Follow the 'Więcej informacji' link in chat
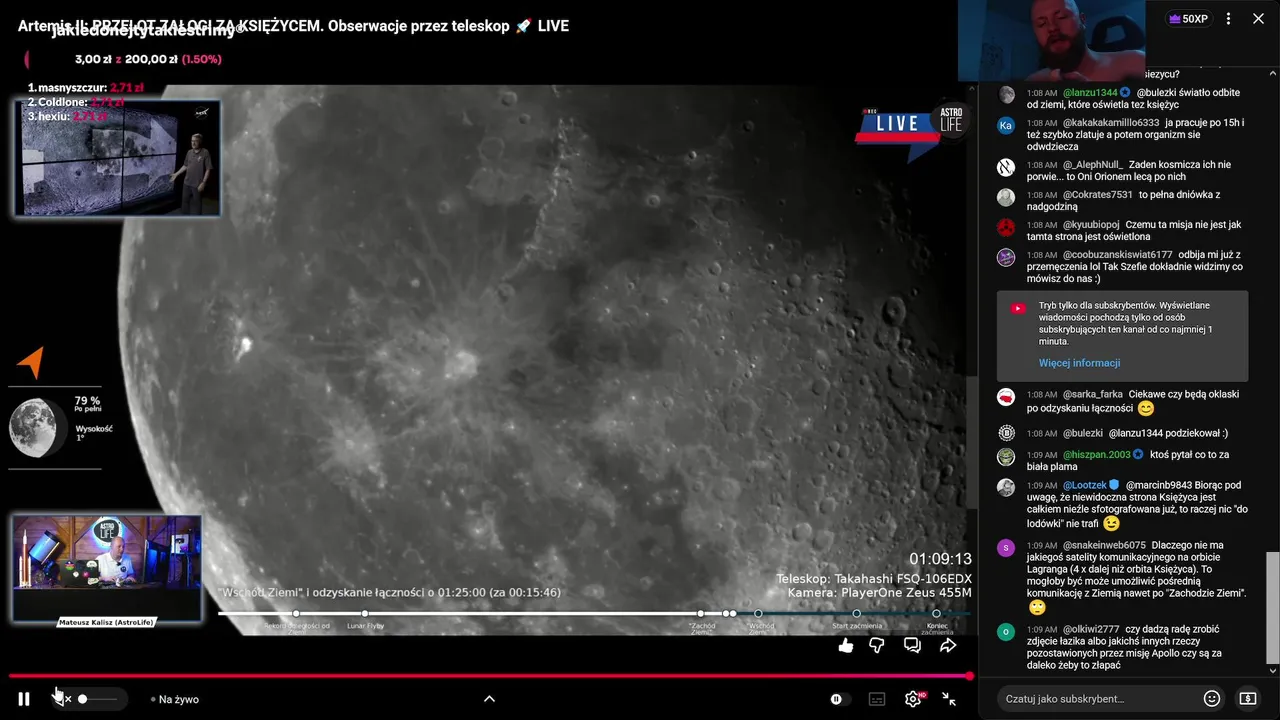1280x720 pixels. tap(1079, 363)
